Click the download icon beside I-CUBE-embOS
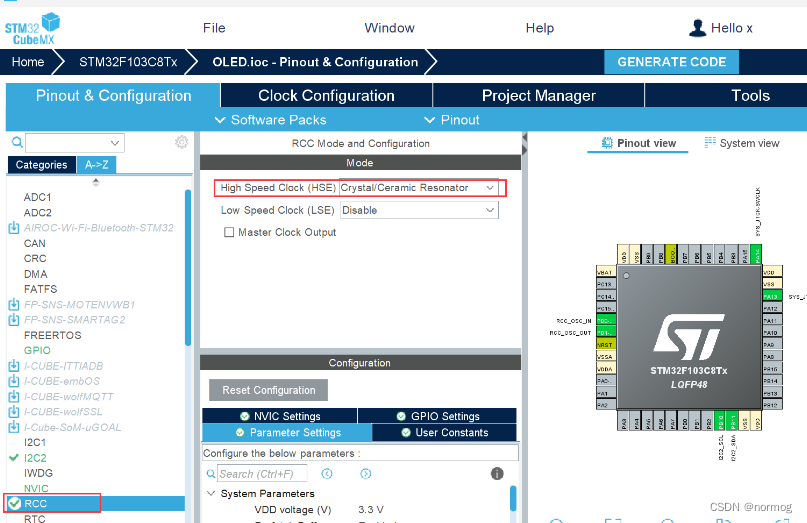The height and width of the screenshot is (523, 807). coord(14,381)
